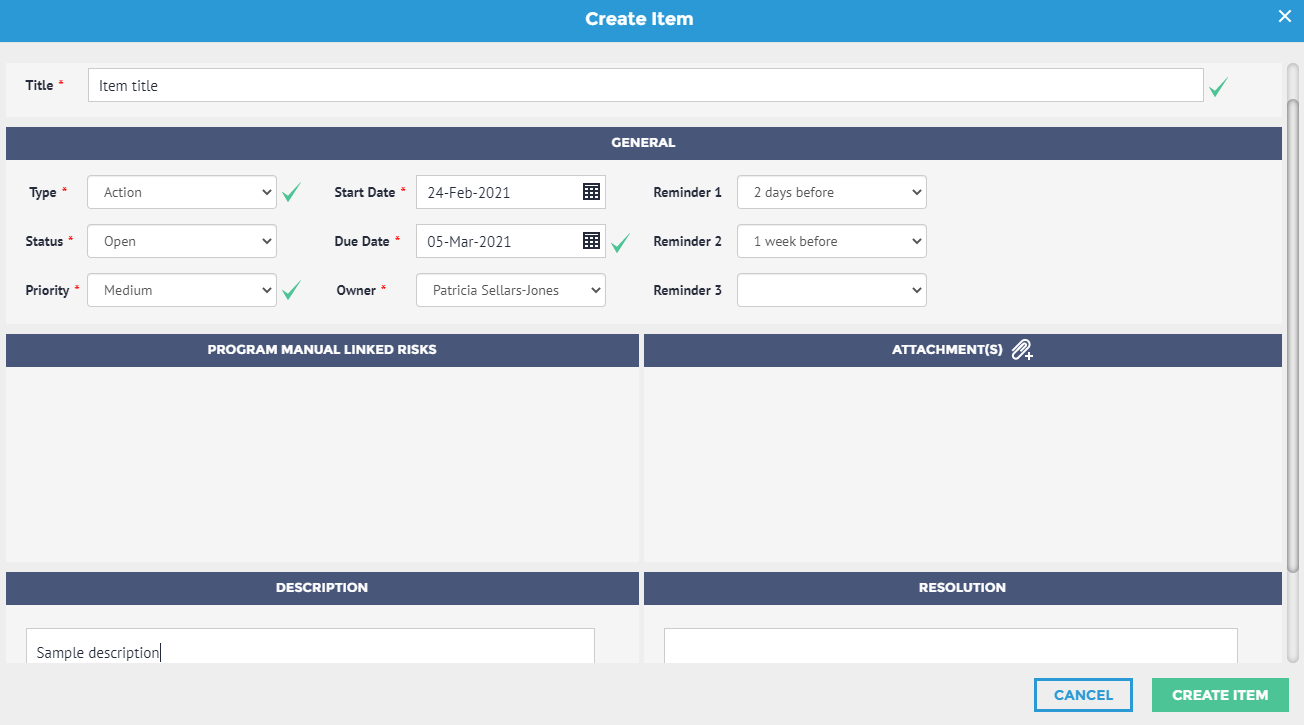Screen dimensions: 1304x725
Task: Click the General section header
Action: (x=644, y=143)
